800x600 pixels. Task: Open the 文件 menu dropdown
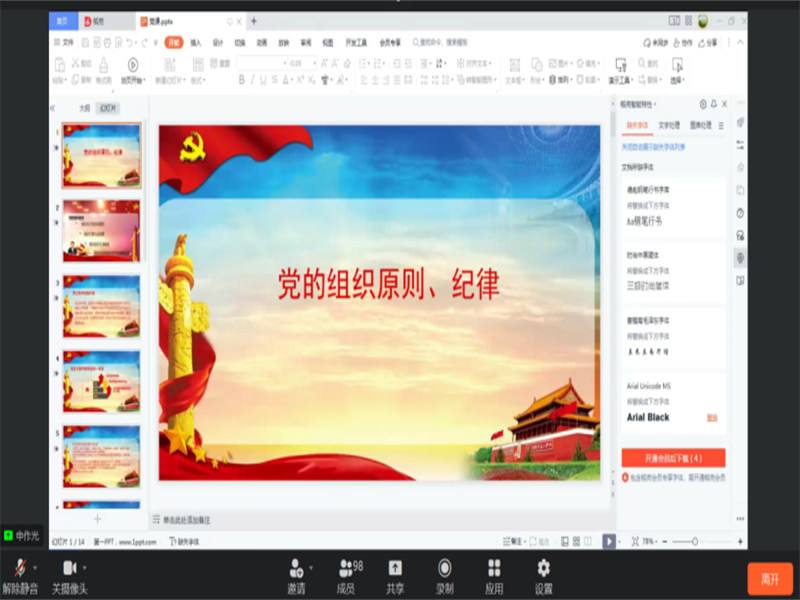tap(67, 43)
